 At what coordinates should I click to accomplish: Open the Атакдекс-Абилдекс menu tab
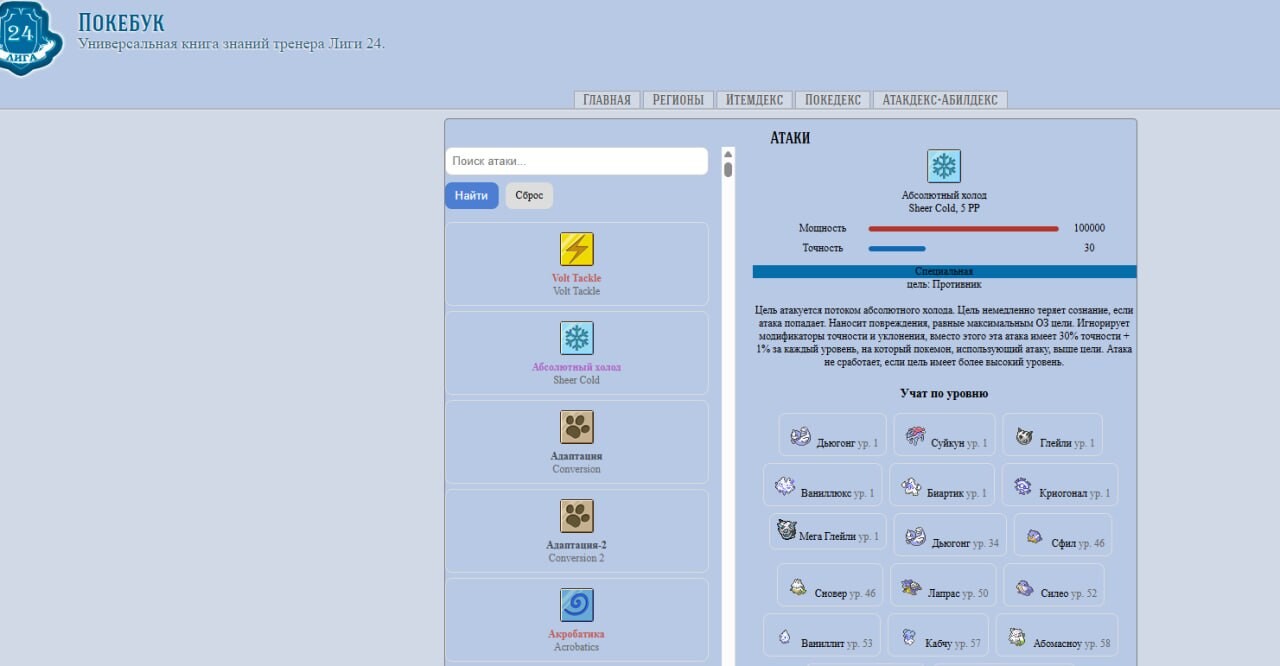click(940, 100)
